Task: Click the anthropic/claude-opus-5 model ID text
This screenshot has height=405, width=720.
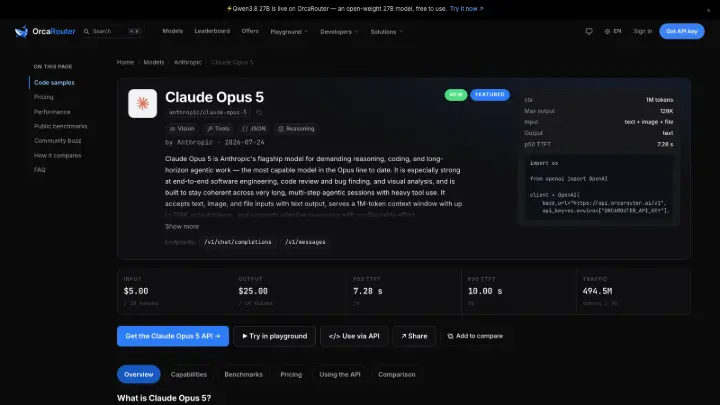Action: [x=208, y=112]
